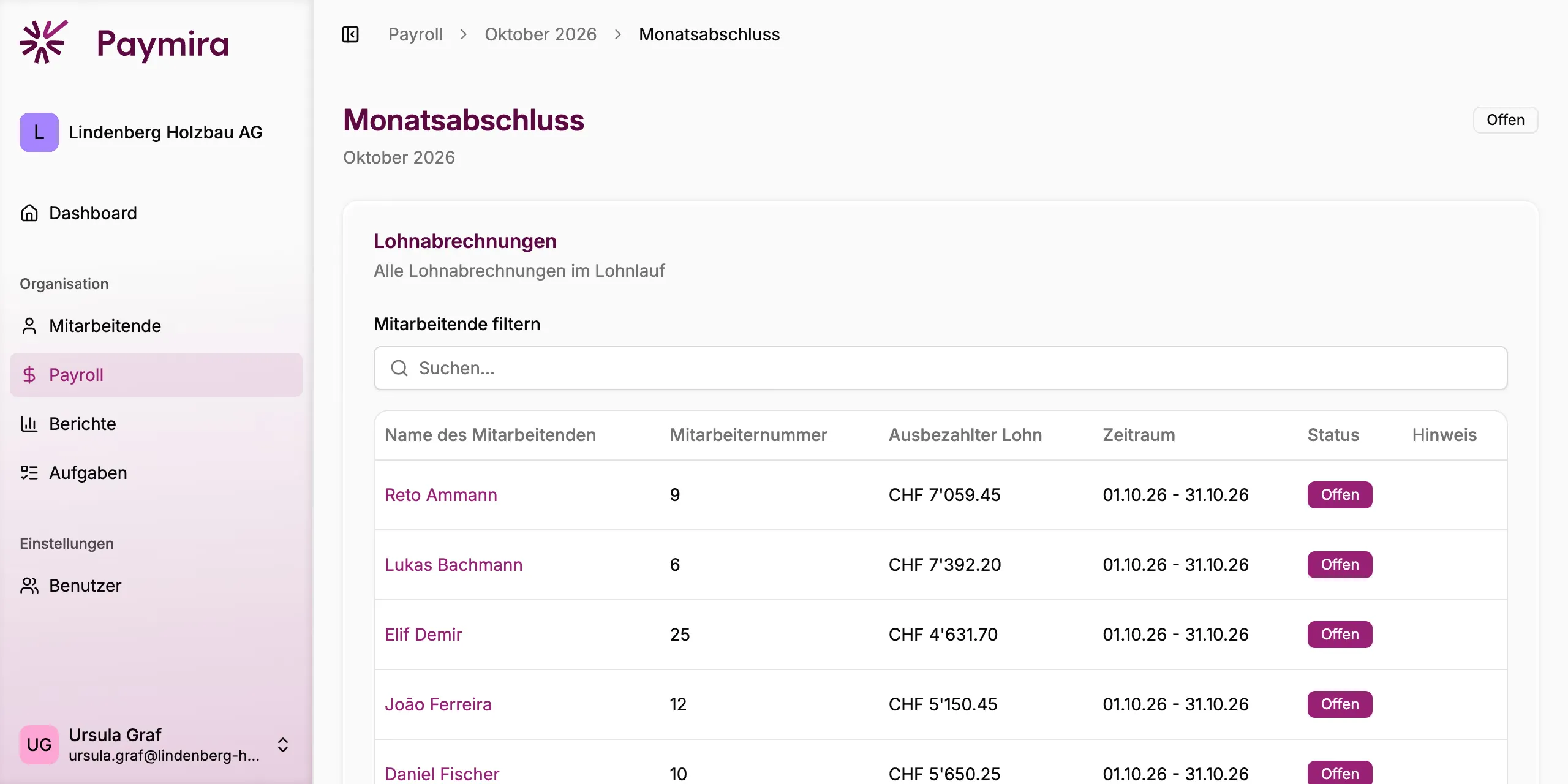Click Offen status badge for Elif Demir

pyautogui.click(x=1340, y=635)
